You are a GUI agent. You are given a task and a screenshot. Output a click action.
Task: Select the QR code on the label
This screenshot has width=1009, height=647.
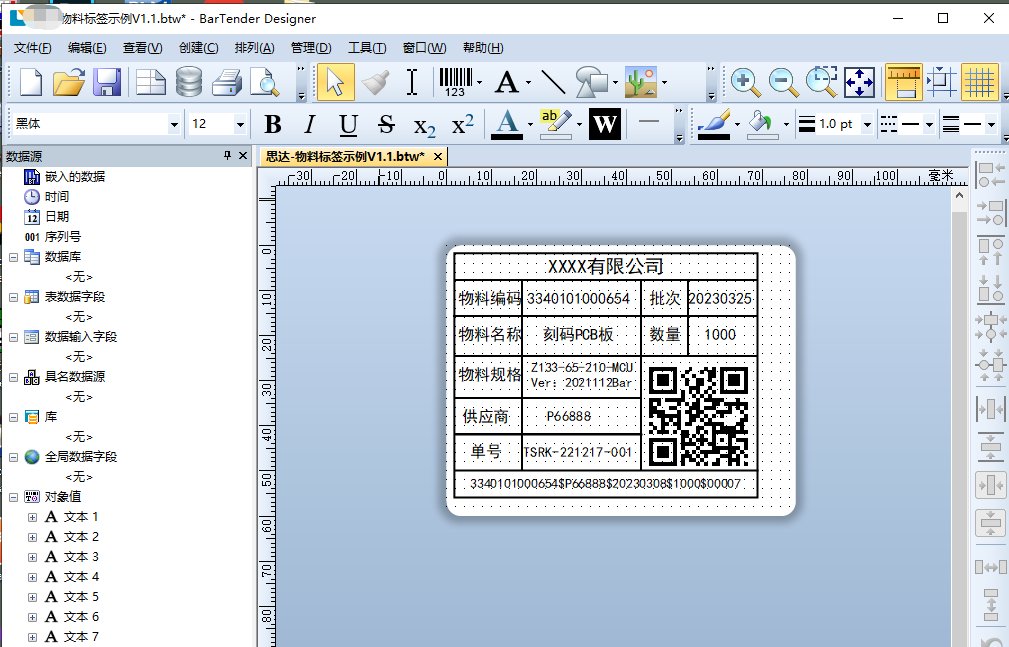click(x=698, y=416)
